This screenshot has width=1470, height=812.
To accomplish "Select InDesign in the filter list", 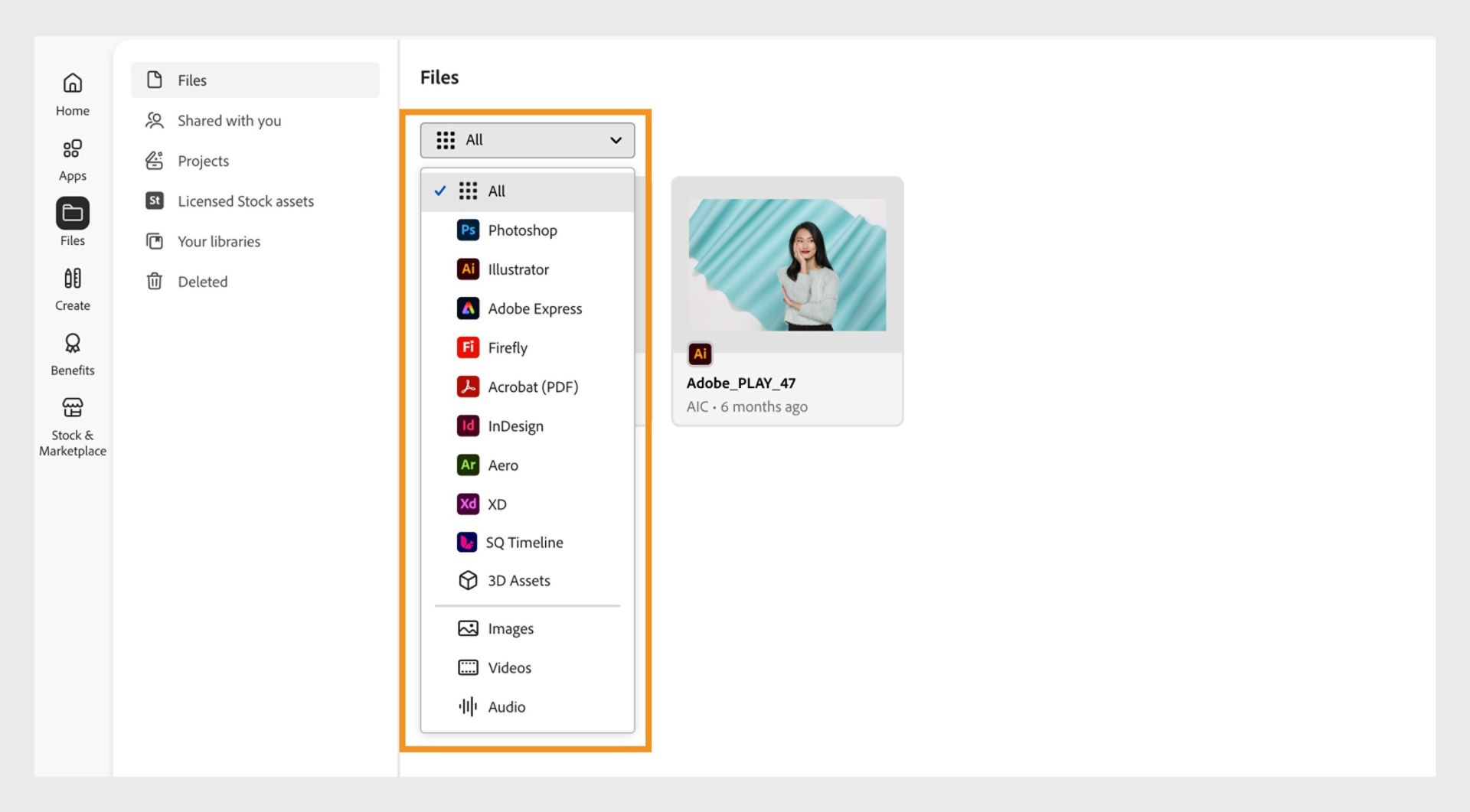I will click(x=516, y=426).
